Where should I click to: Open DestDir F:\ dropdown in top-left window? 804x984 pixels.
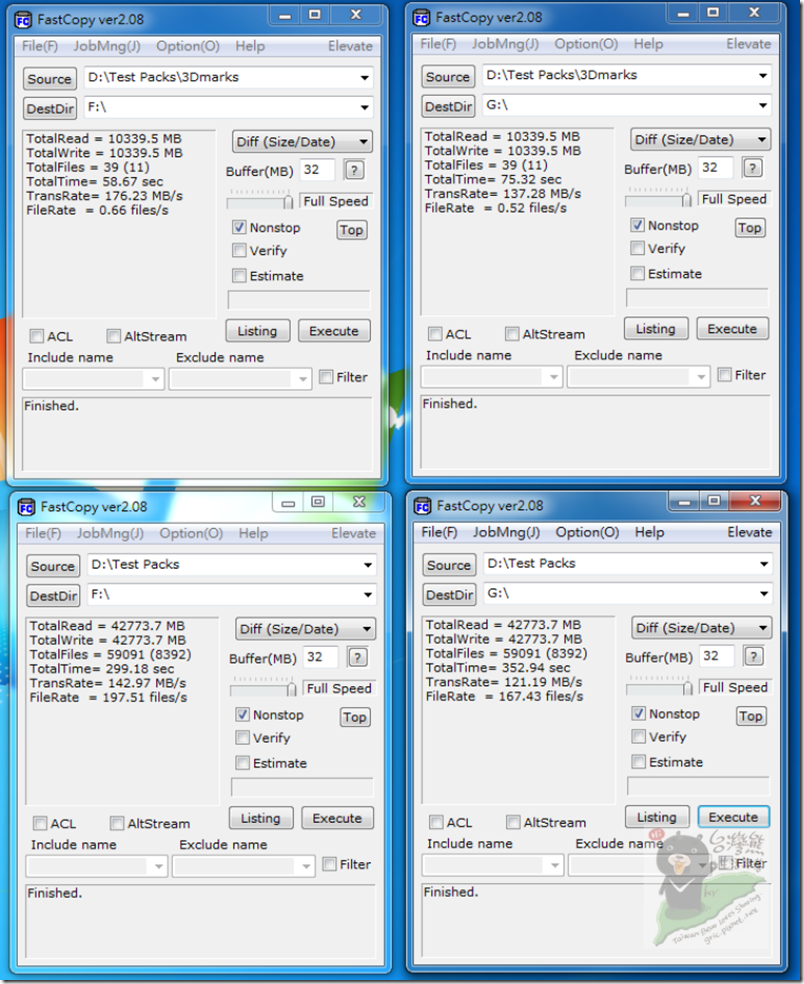pyautogui.click(x=365, y=107)
